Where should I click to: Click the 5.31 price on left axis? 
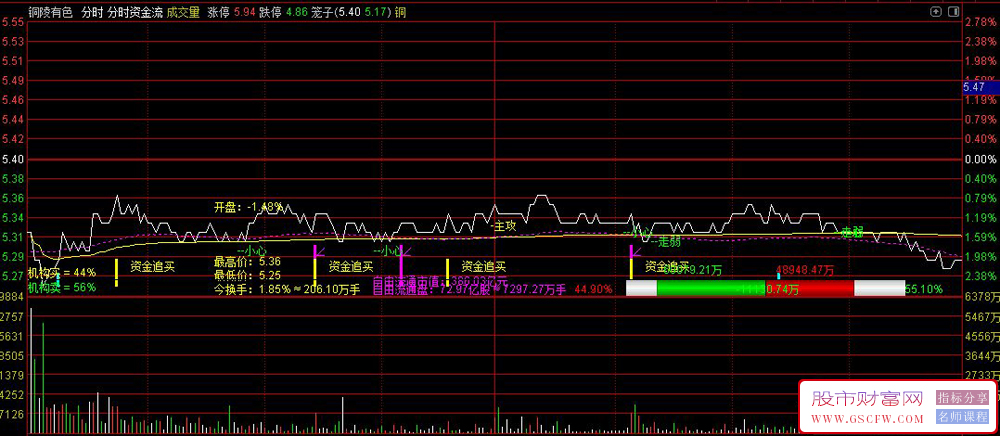pos(13,238)
